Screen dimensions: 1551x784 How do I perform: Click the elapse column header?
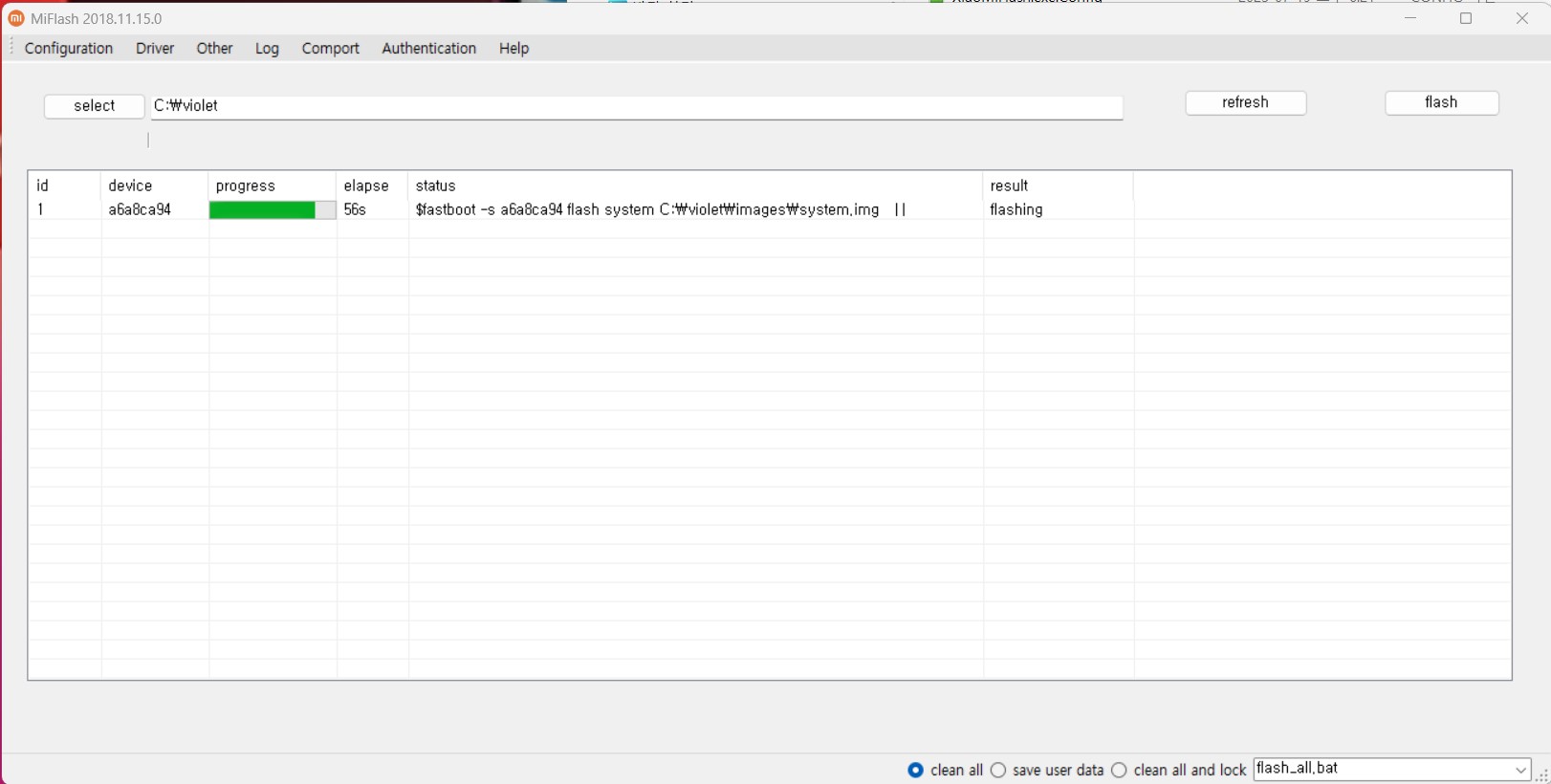pos(373,185)
